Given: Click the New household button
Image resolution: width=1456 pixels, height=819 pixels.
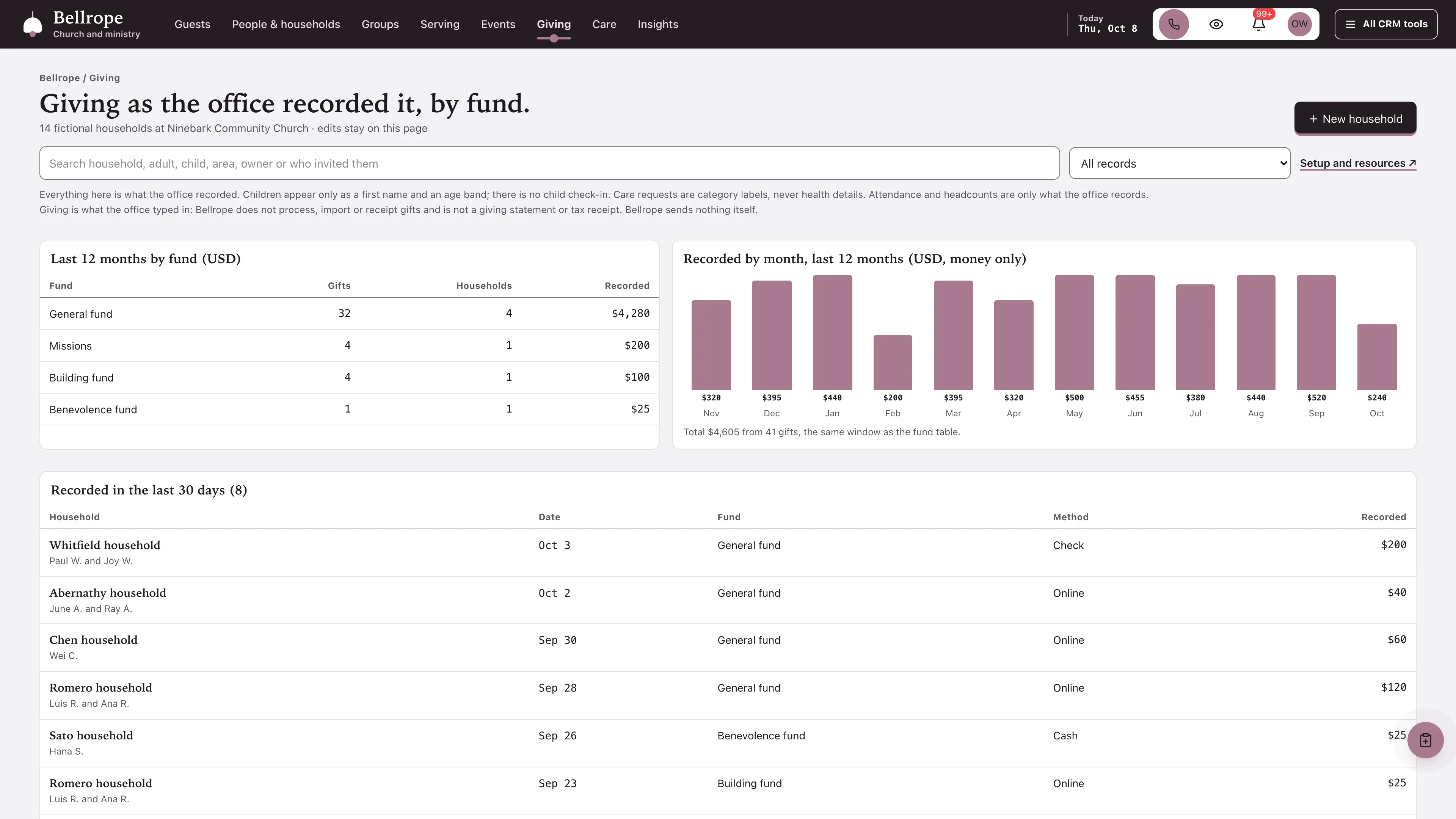Looking at the screenshot, I should [x=1355, y=119].
